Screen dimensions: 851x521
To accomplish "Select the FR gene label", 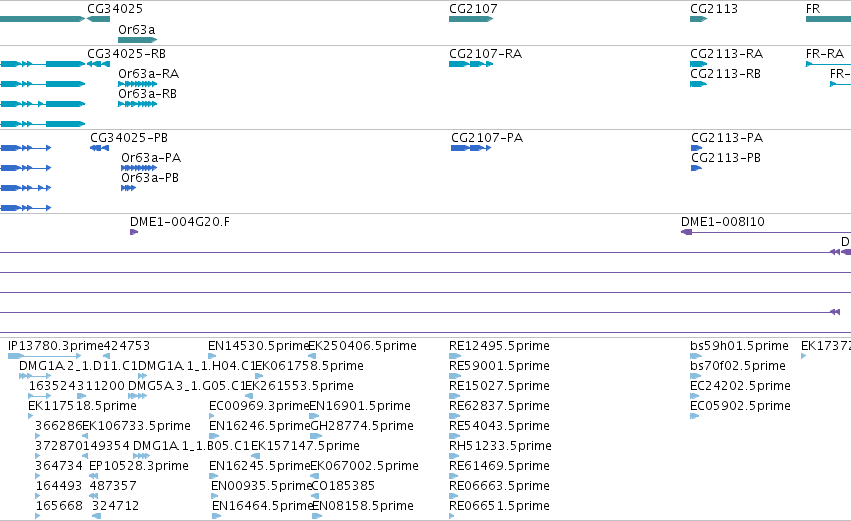I will coord(813,9).
